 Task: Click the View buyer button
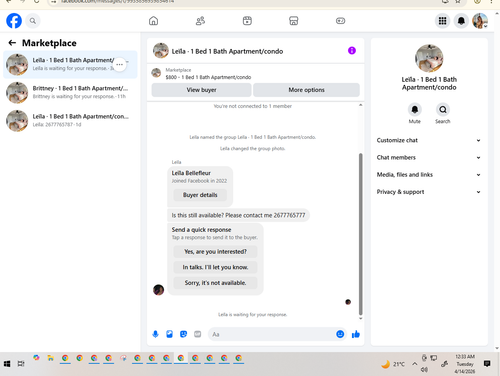tap(201, 90)
